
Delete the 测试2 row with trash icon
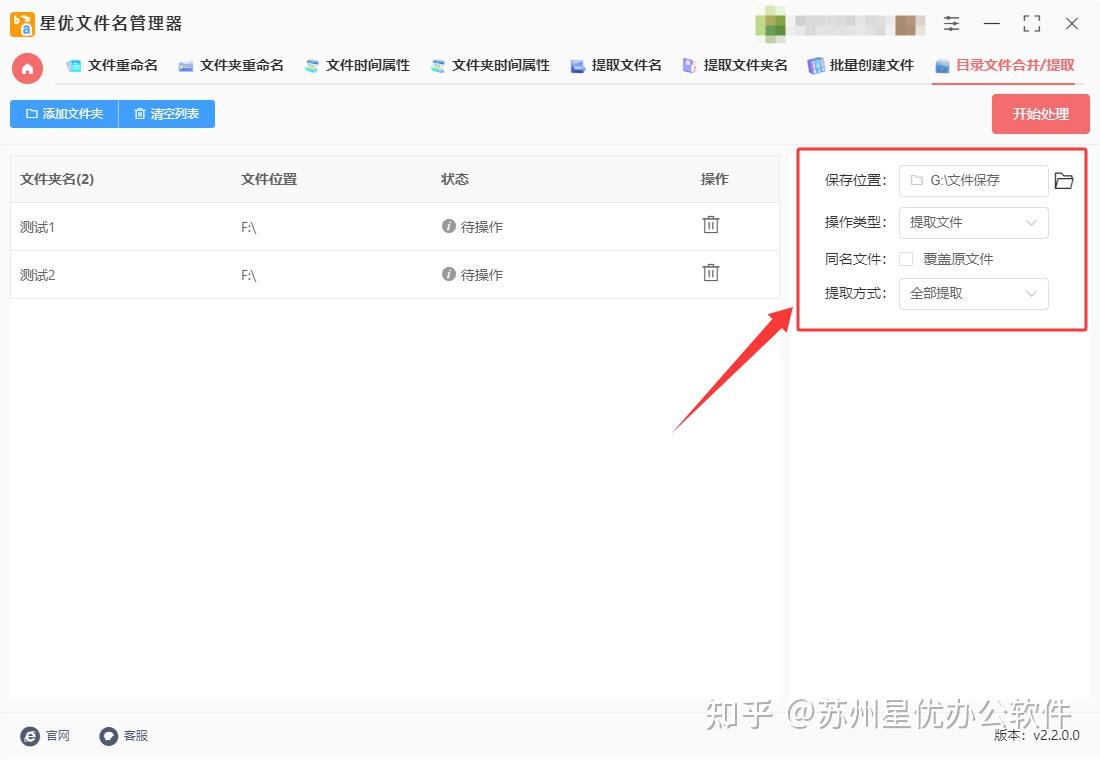coord(711,272)
